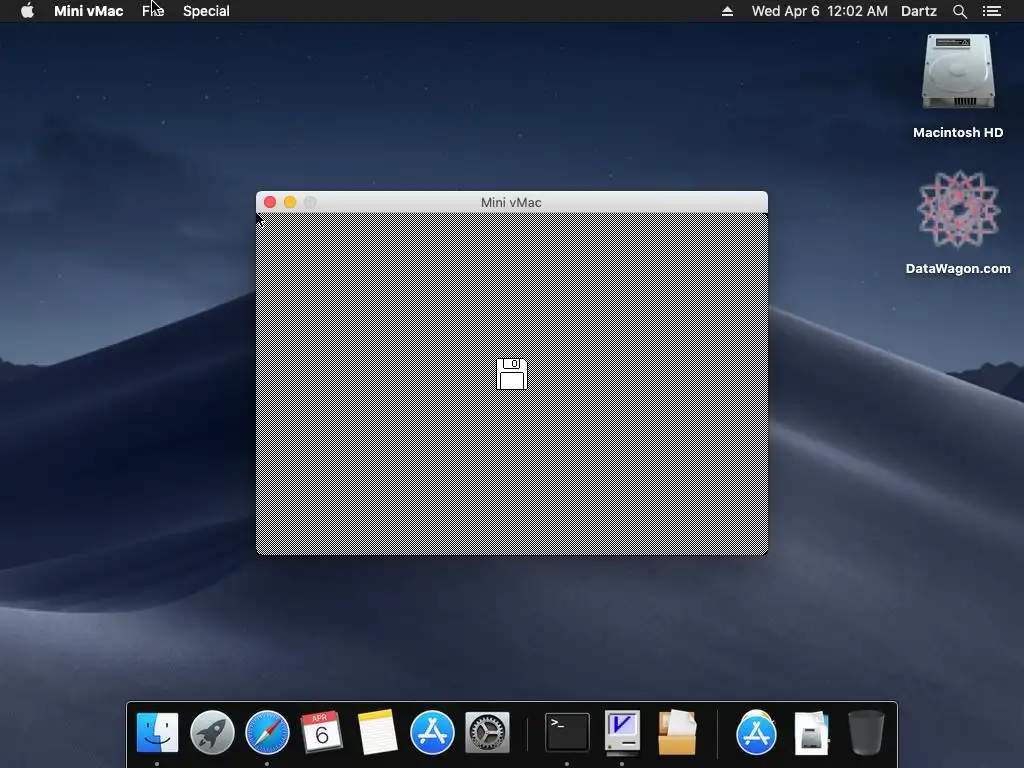Click the eject icon in menu bar
This screenshot has width=1024, height=768.
pyautogui.click(x=727, y=11)
